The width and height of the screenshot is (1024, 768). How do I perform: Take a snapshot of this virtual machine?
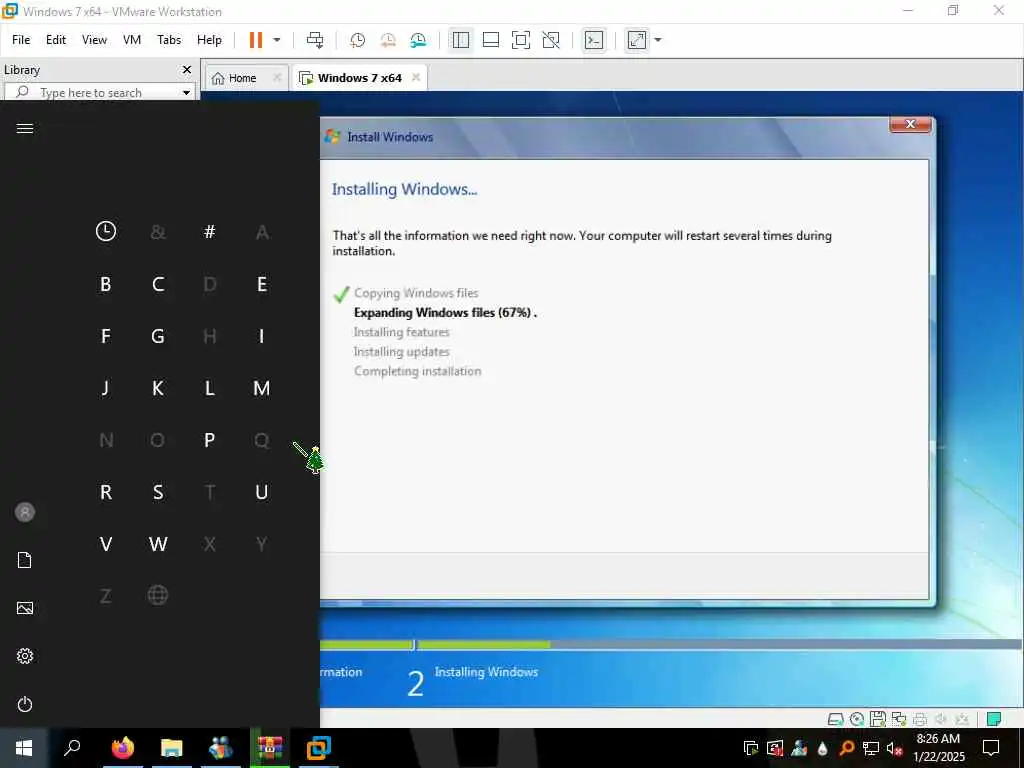coord(357,40)
